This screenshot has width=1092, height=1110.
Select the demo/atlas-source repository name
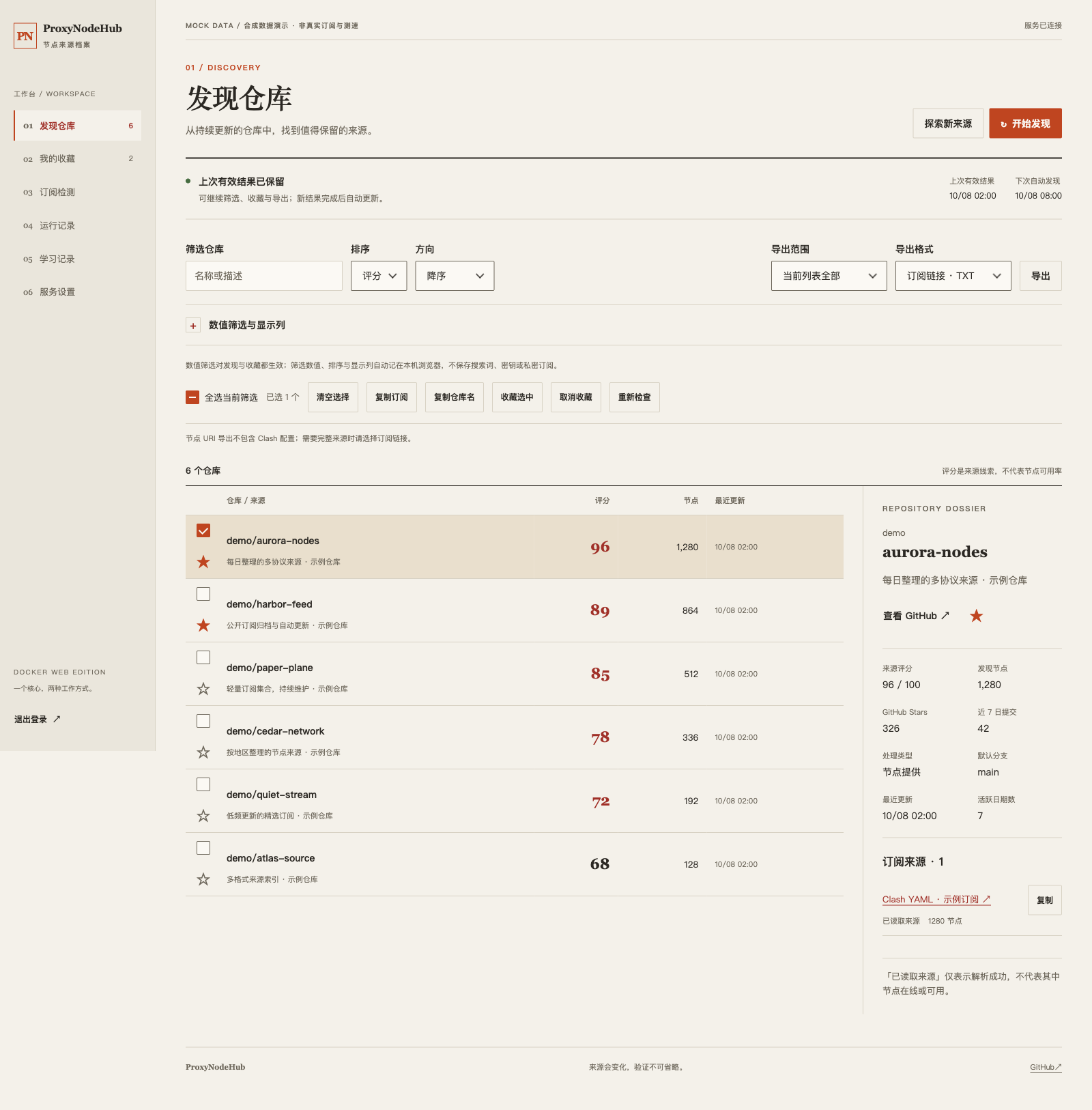pos(271,858)
